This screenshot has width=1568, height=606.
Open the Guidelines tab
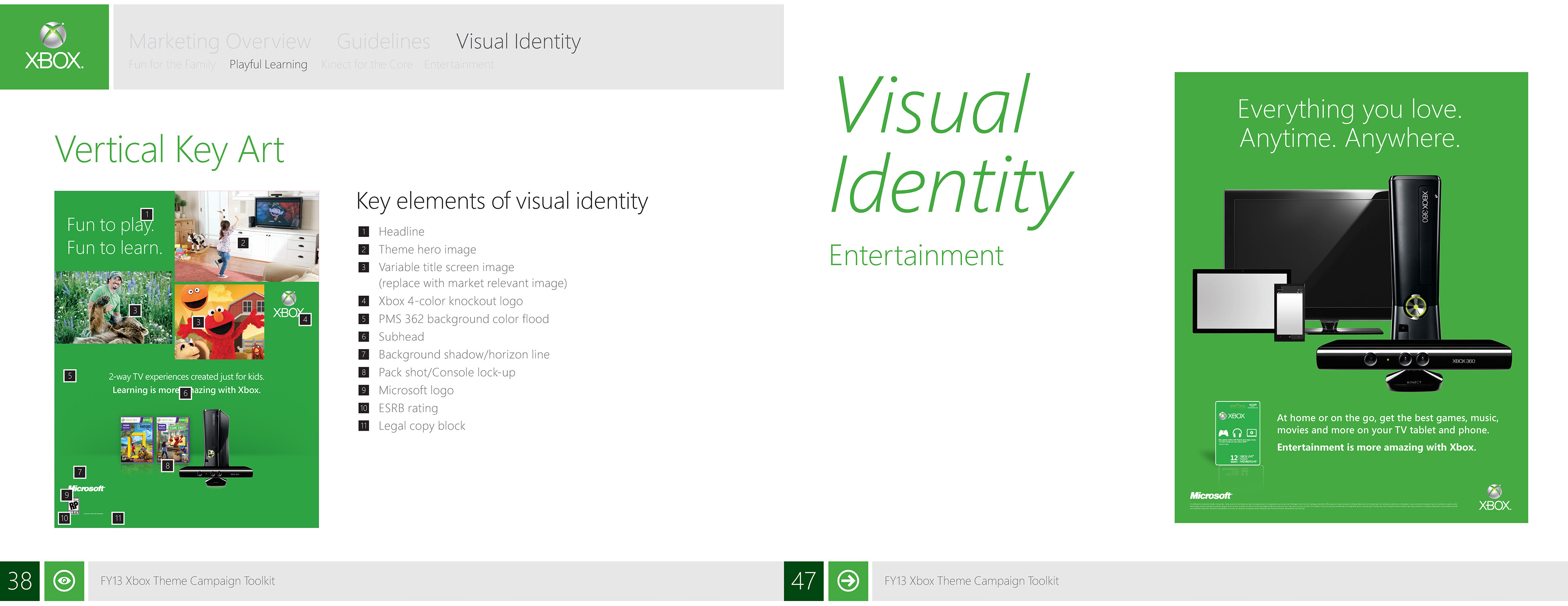coord(383,41)
